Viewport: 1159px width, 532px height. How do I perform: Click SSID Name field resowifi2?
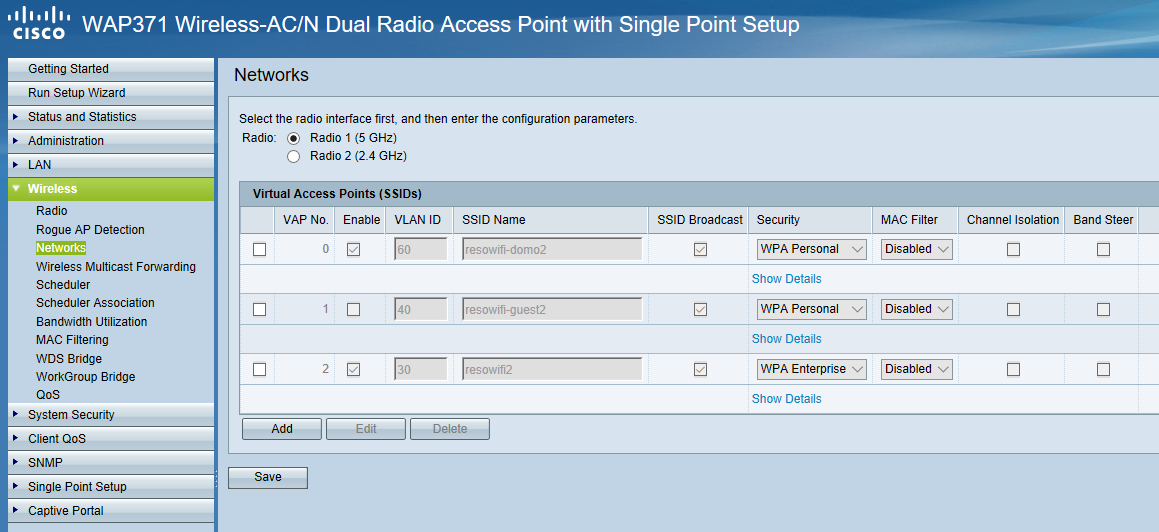coord(552,369)
